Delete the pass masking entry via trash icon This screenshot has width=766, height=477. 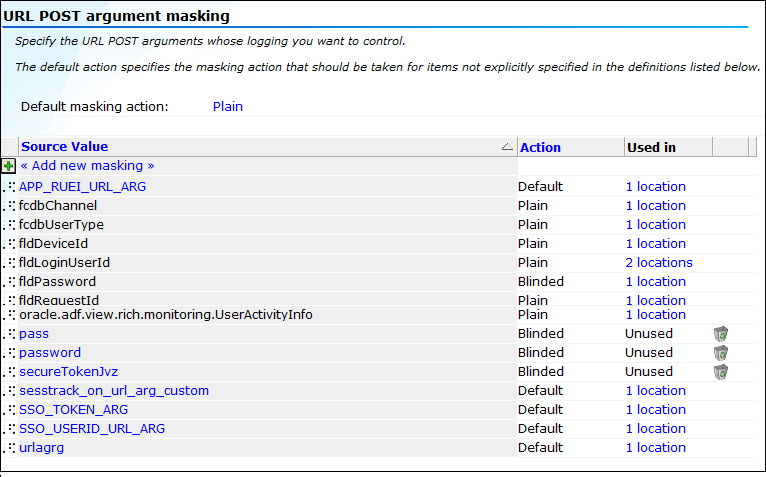[x=721, y=334]
